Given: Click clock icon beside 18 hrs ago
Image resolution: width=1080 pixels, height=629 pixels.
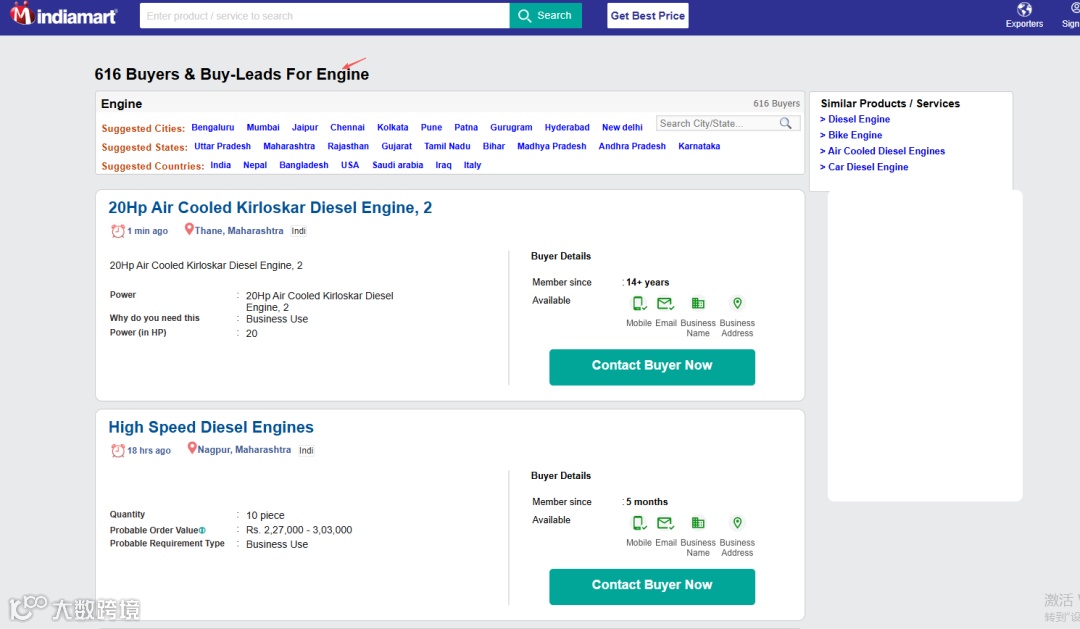Looking at the screenshot, I should (x=118, y=450).
